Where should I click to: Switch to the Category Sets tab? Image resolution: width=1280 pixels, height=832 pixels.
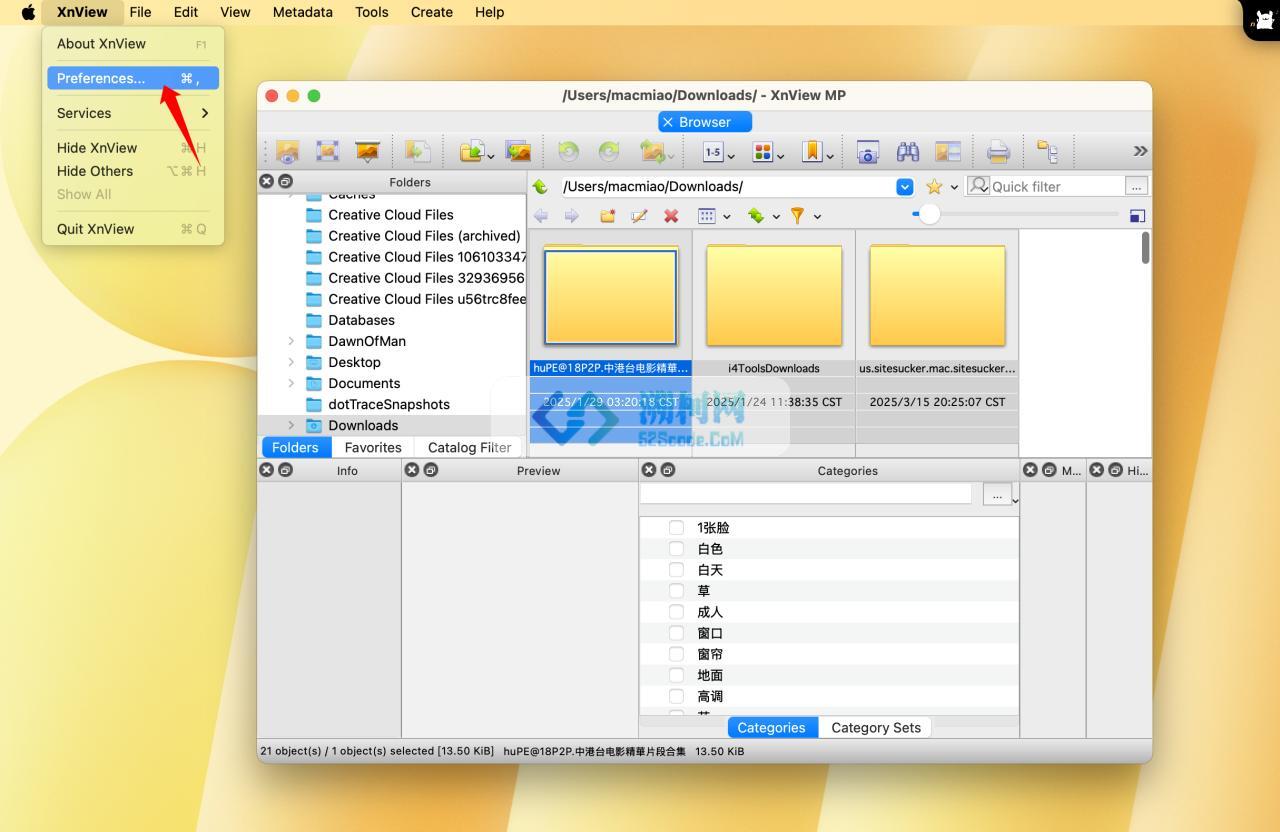876,727
